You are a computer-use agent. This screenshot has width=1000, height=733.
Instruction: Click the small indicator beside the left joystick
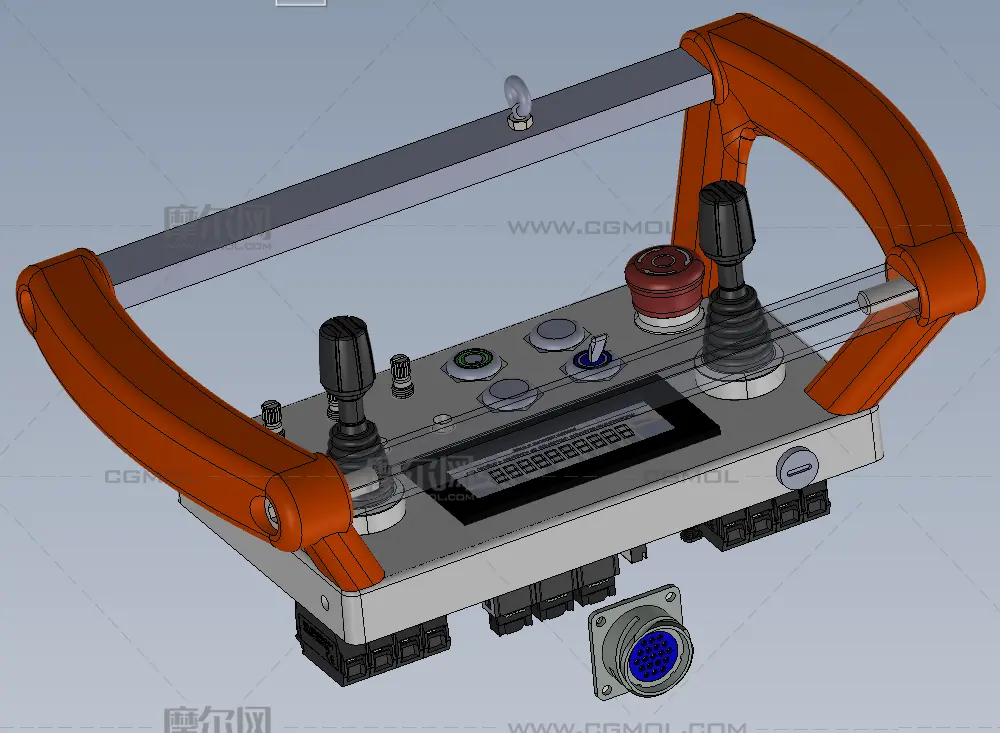[x=441, y=420]
